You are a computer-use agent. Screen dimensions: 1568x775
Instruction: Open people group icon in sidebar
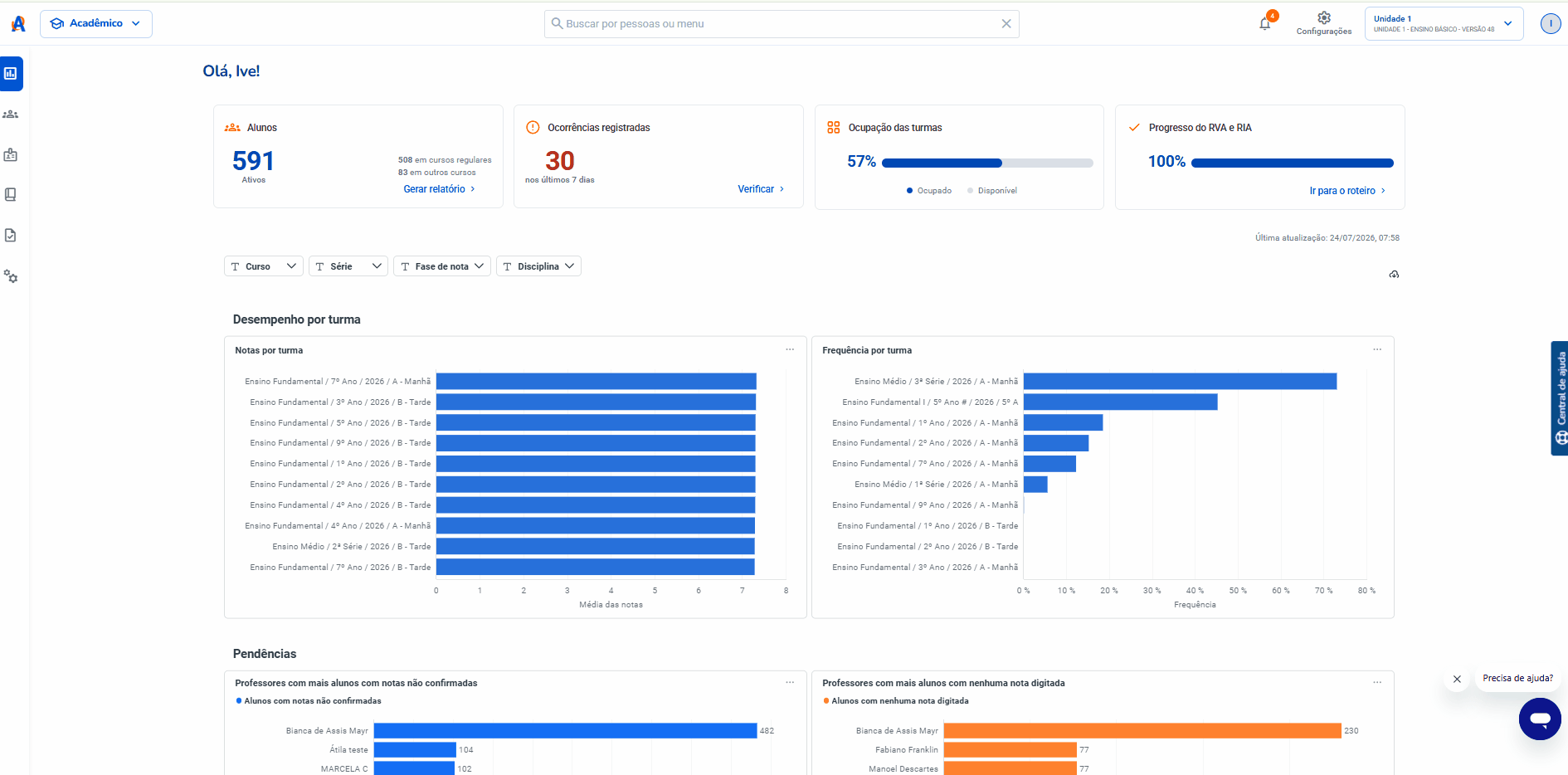(x=11, y=115)
